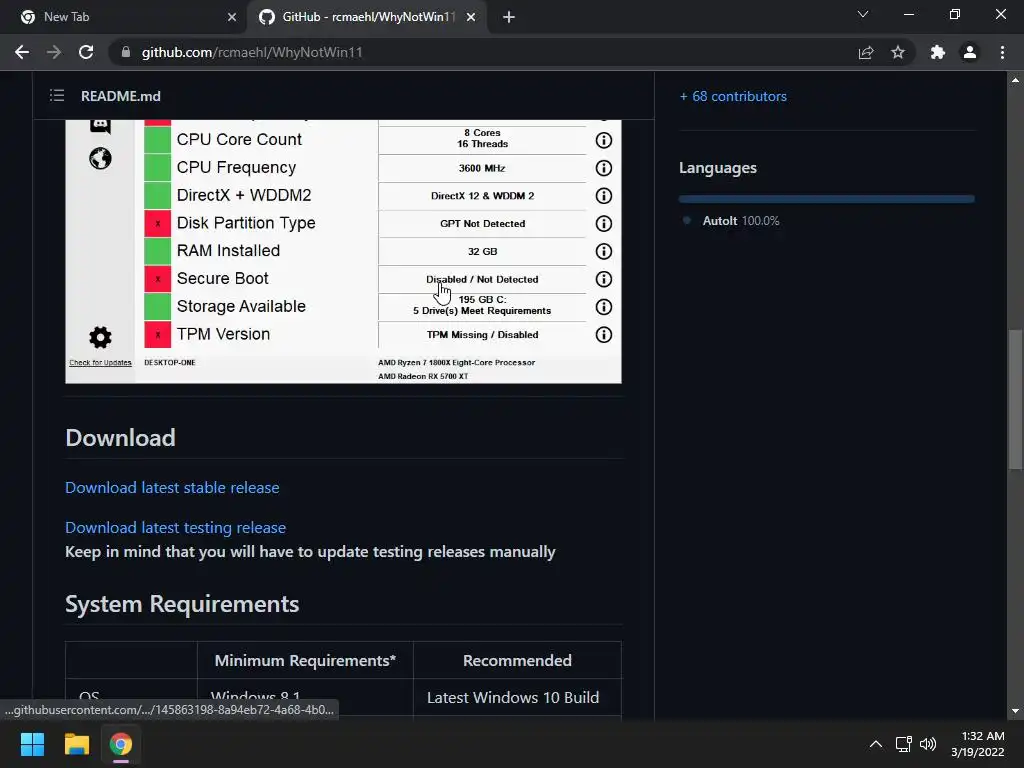Show hidden system tray icons

[x=876, y=744]
